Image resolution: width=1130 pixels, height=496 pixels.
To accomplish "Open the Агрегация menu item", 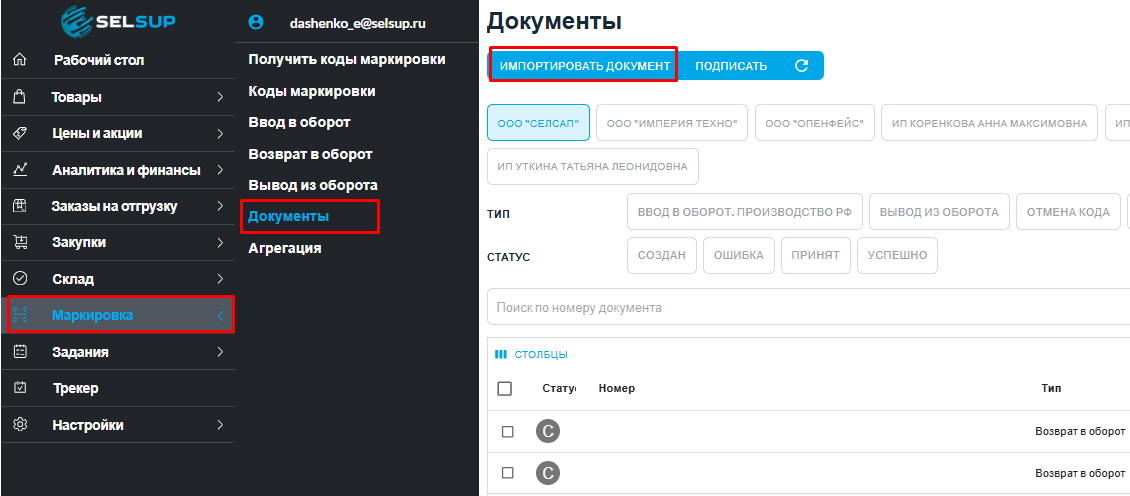I will (x=285, y=248).
